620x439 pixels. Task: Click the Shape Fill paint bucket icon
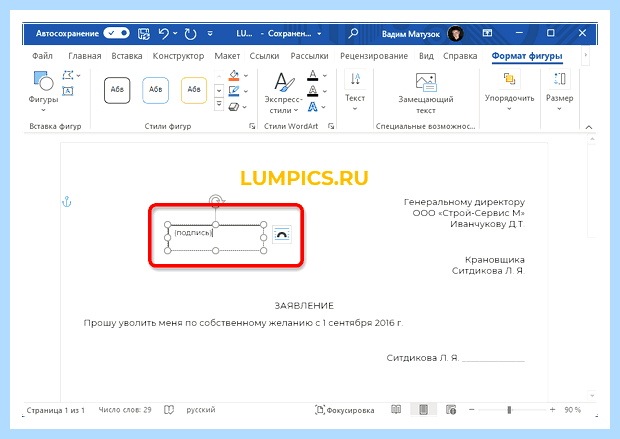click(234, 76)
